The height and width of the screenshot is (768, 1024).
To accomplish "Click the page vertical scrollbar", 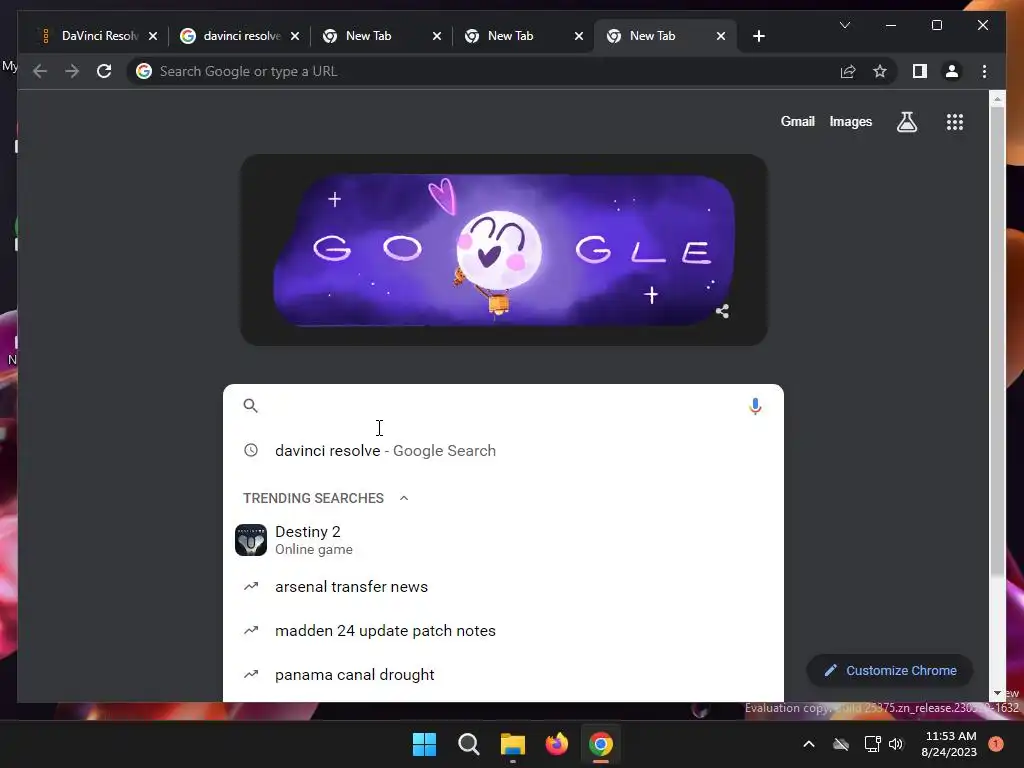I will (997, 342).
